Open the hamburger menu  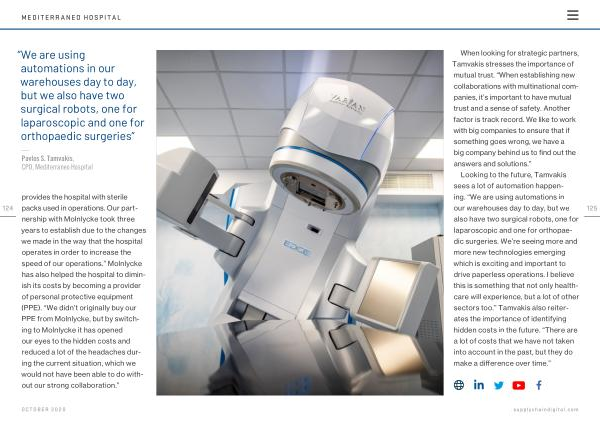(572, 15)
